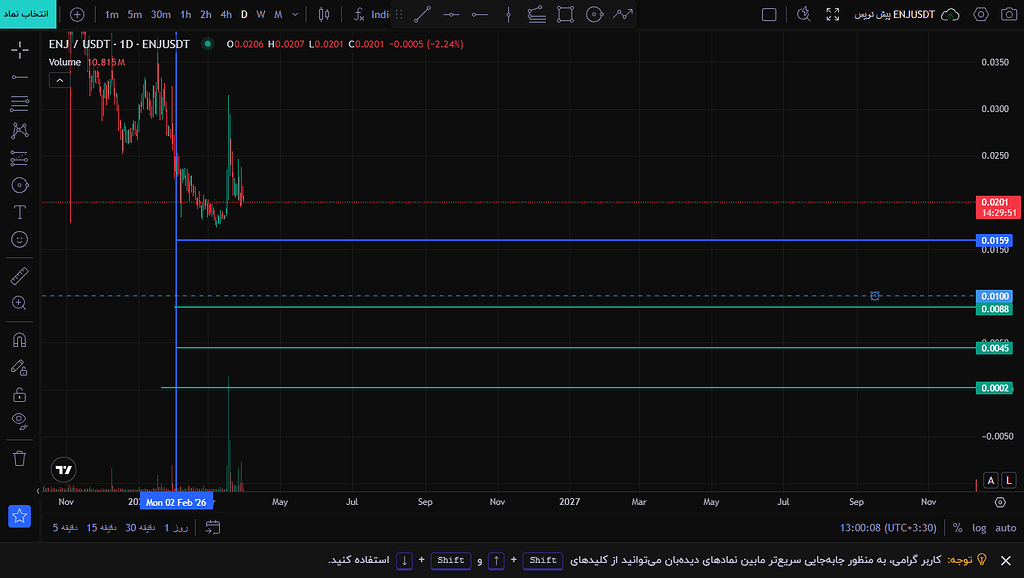
Task: Take a chart snapshot with the camera icon
Action: click(1009, 16)
